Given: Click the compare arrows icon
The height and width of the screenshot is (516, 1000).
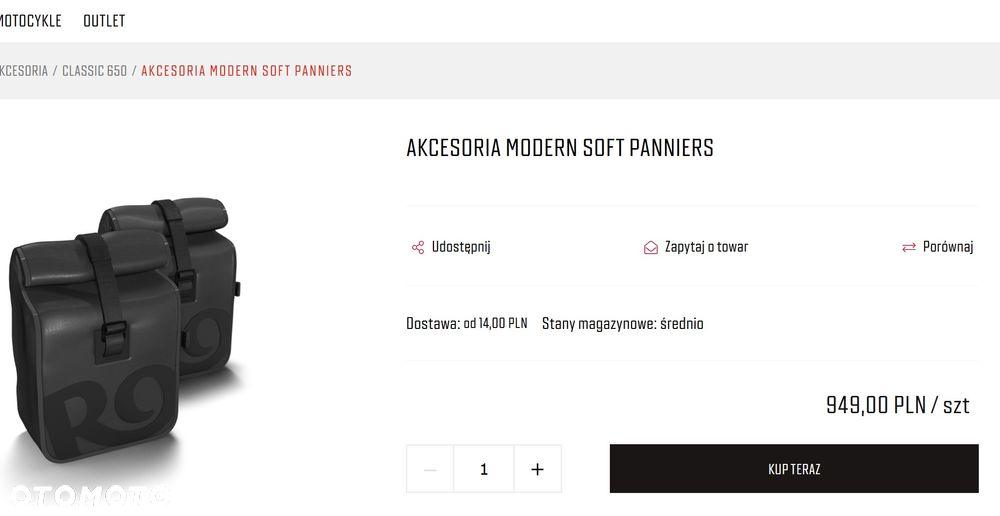Looking at the screenshot, I should pyautogui.click(x=909, y=247).
